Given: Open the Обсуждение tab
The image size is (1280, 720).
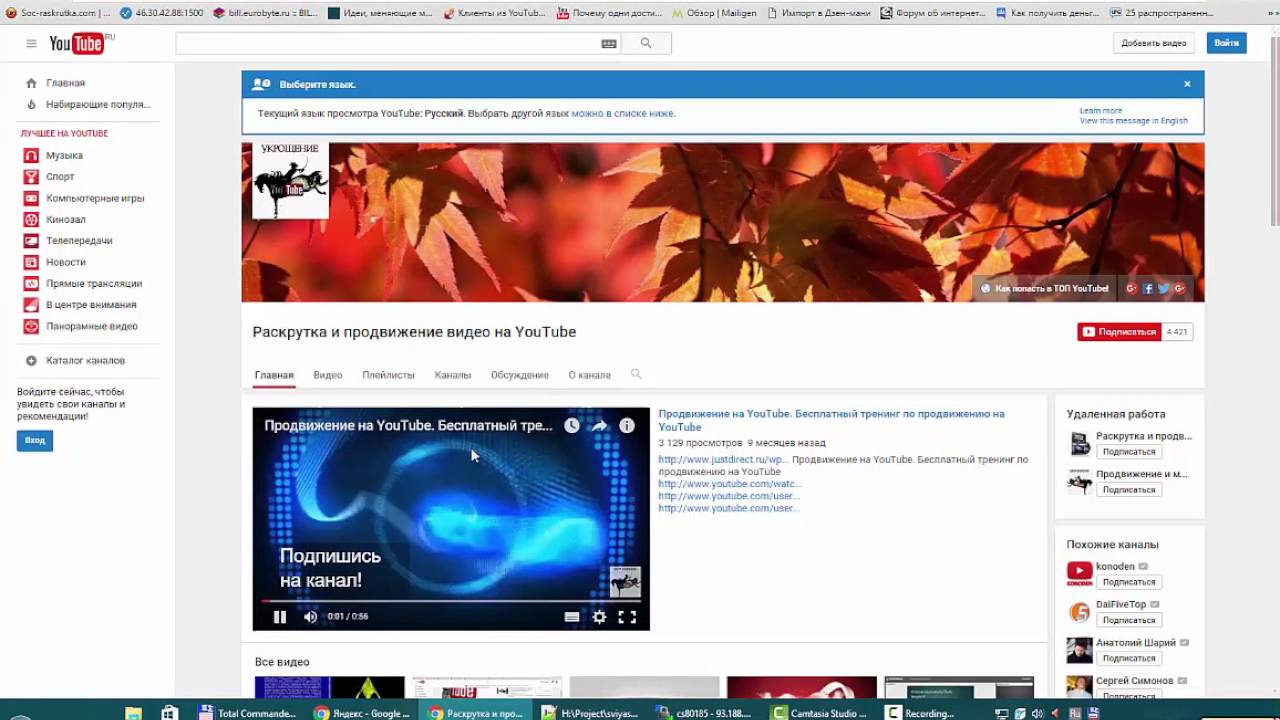Looking at the screenshot, I should point(520,375).
